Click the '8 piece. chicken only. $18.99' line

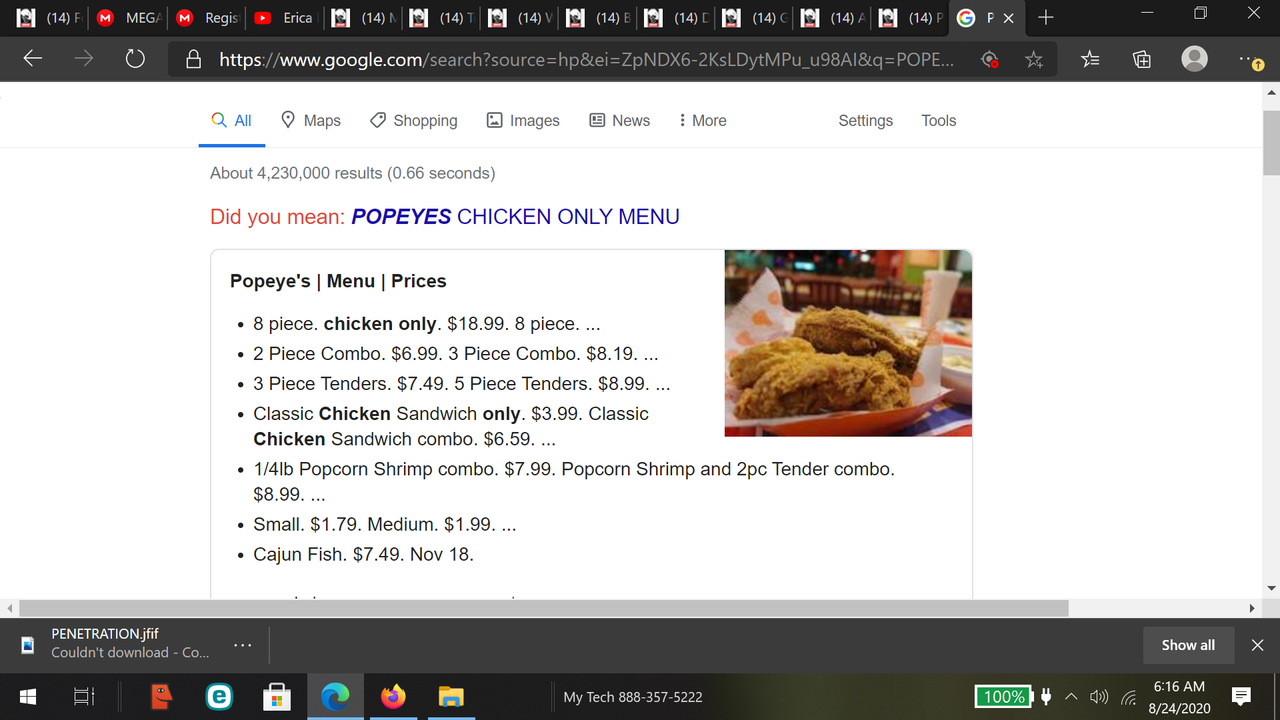click(427, 324)
